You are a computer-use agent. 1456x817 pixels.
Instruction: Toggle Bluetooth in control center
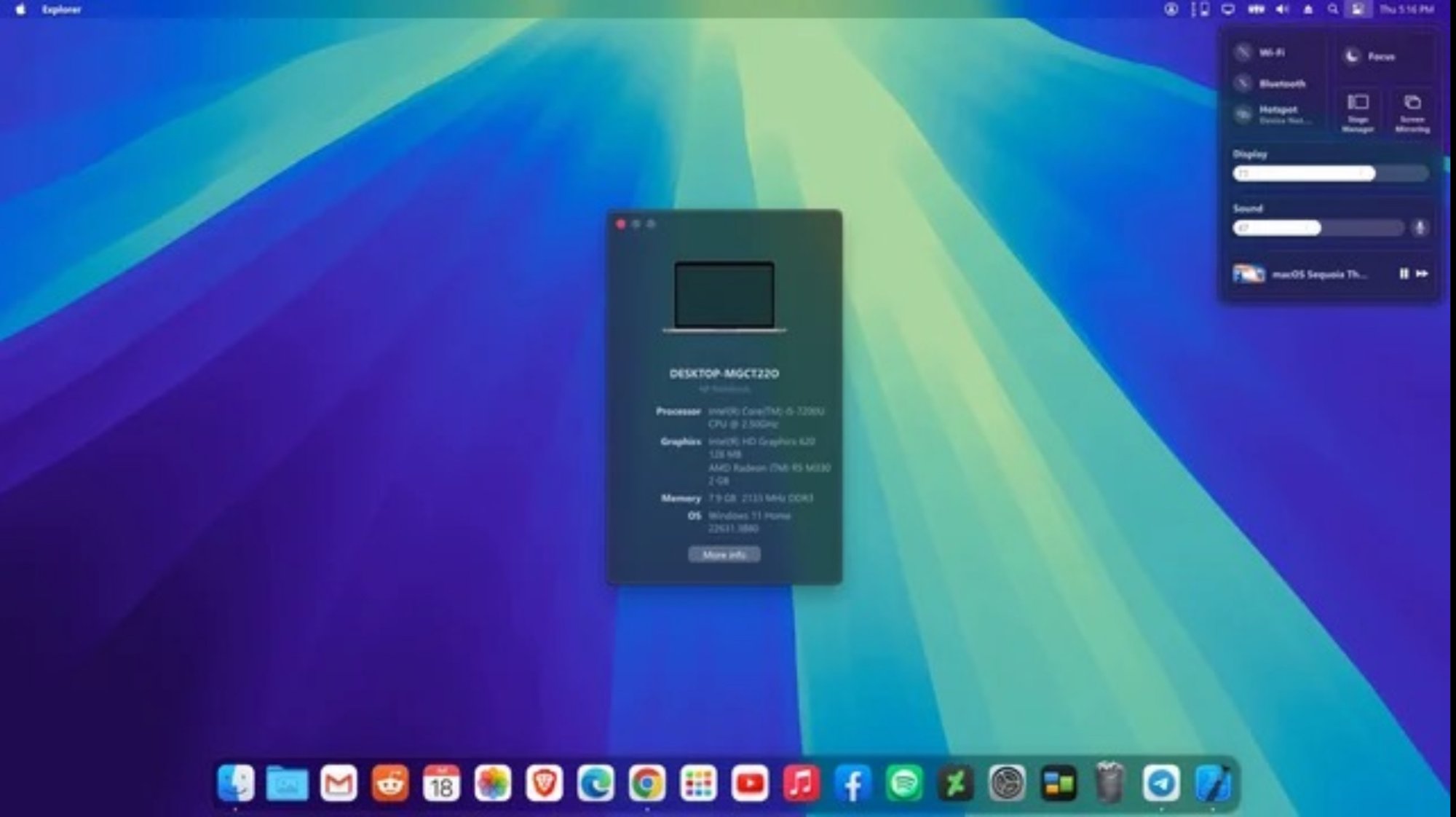click(1243, 83)
